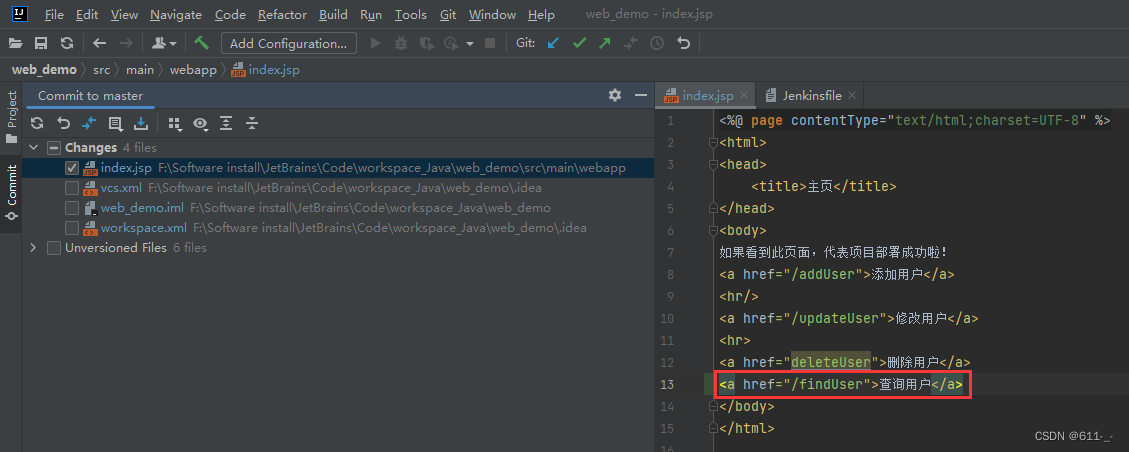Click the Open folder toolbar icon
This screenshot has height=452, width=1129.
[15, 44]
